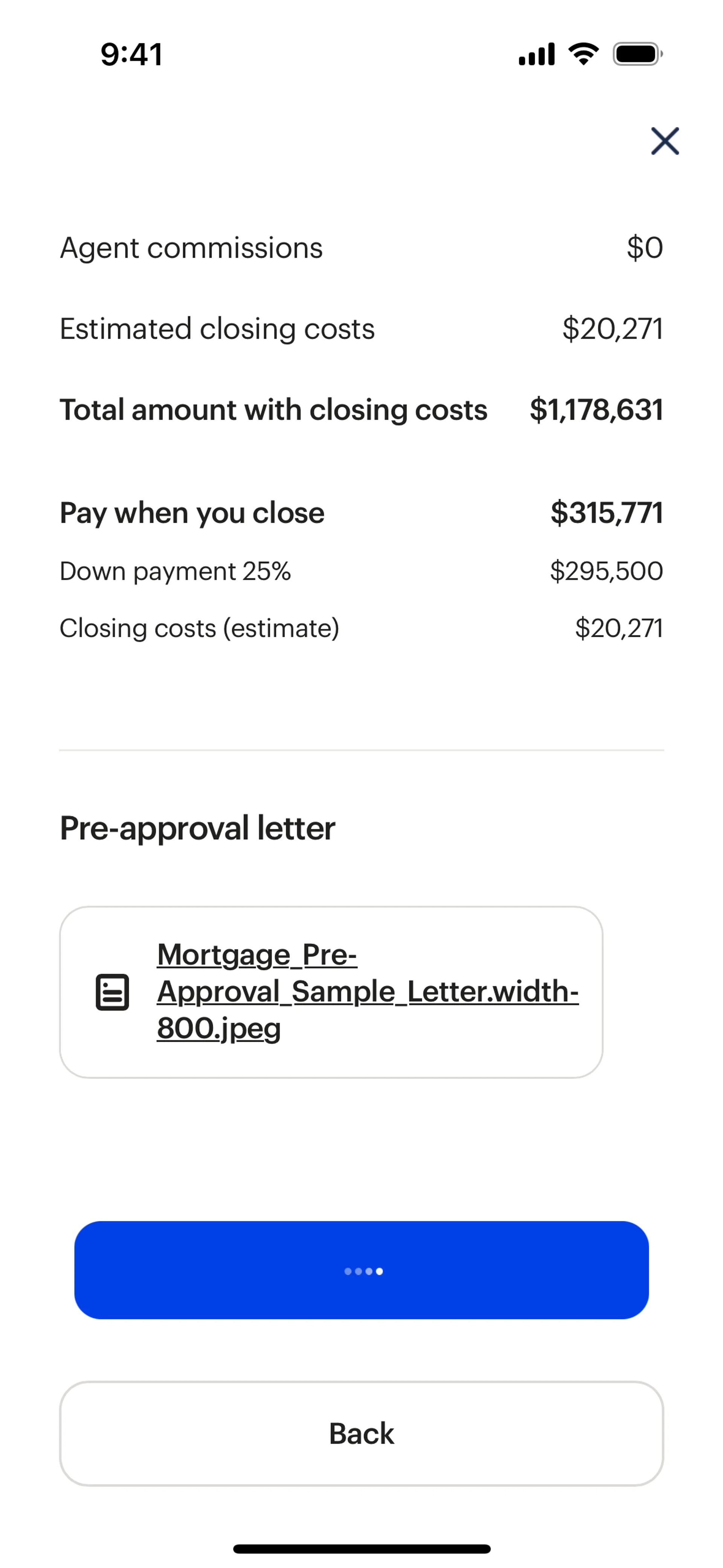Open the Mortgage_Pre-Approval_Sample_Letter file link
Image resolution: width=723 pixels, height=1568 pixels.
367,991
